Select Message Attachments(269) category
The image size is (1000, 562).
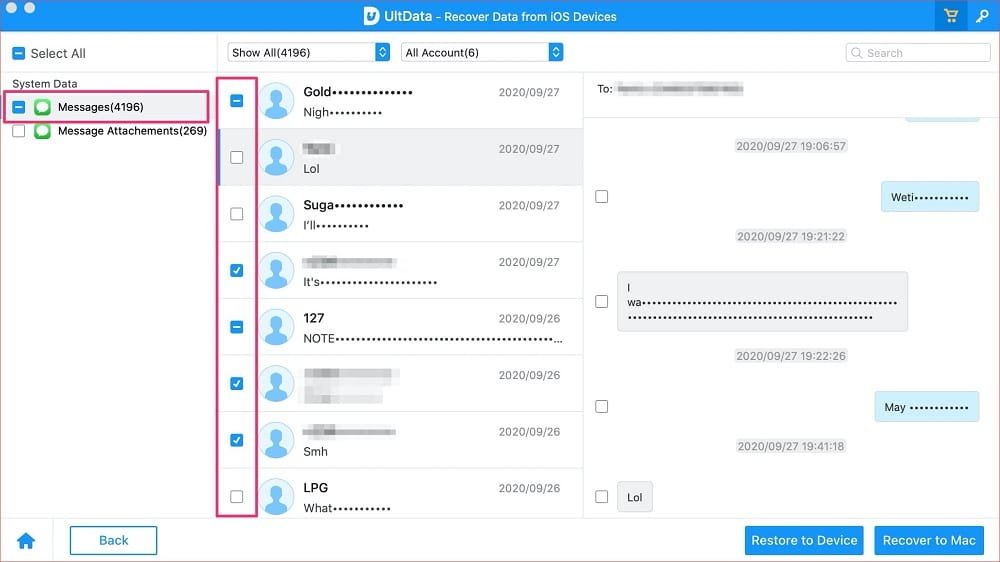pyautogui.click(x=132, y=131)
